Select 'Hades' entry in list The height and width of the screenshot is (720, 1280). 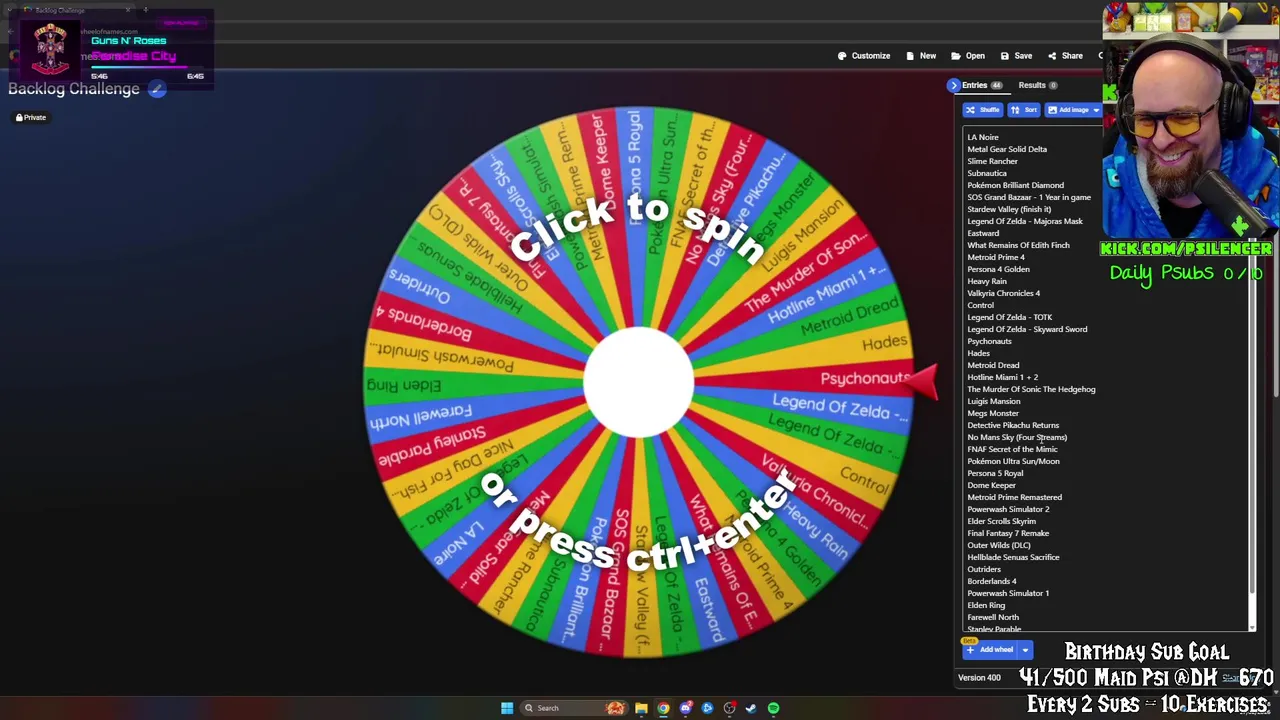point(978,353)
